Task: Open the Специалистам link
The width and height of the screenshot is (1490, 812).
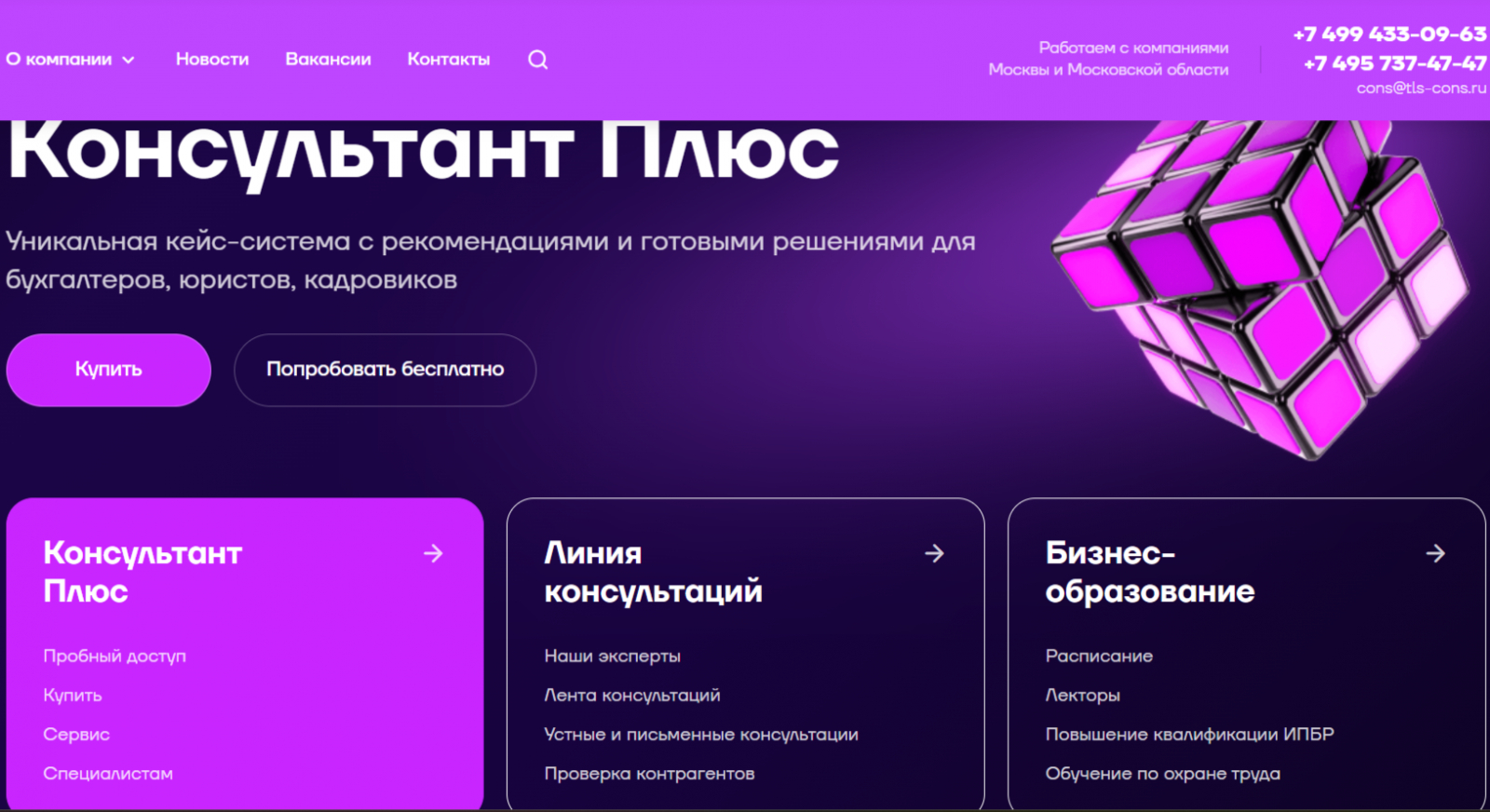Action: click(x=108, y=774)
